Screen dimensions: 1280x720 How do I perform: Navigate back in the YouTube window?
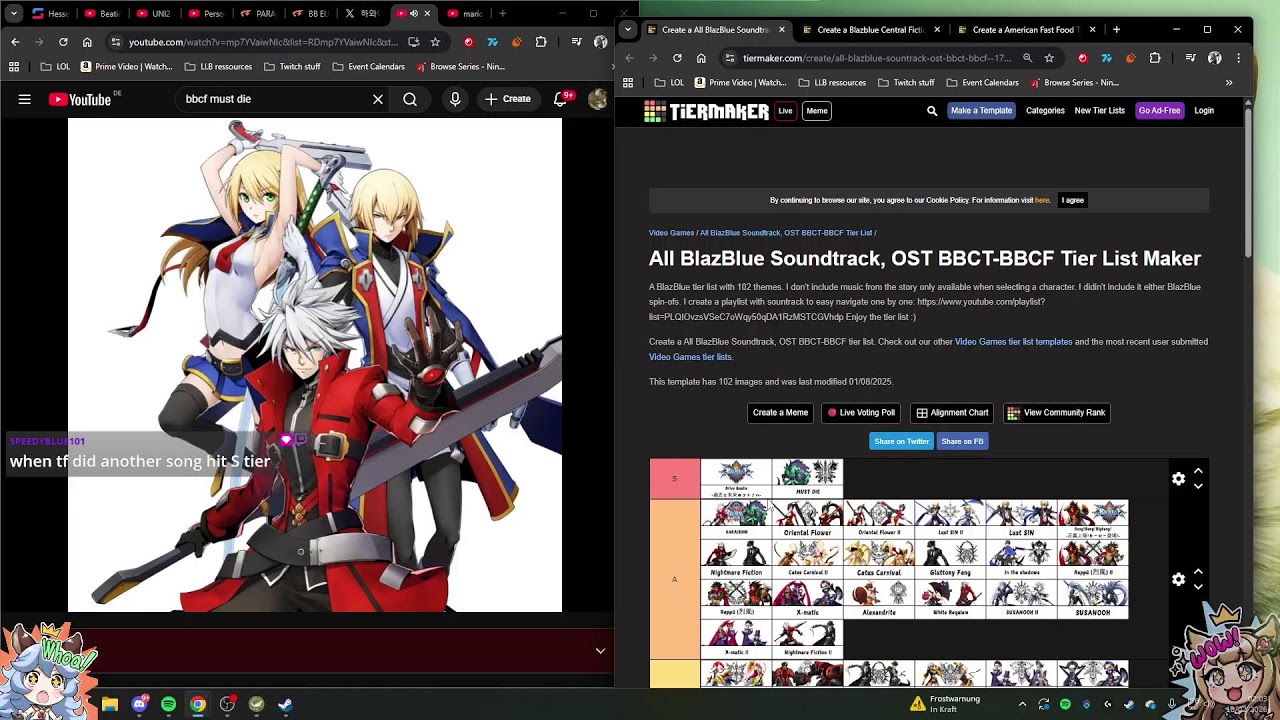[x=15, y=42]
